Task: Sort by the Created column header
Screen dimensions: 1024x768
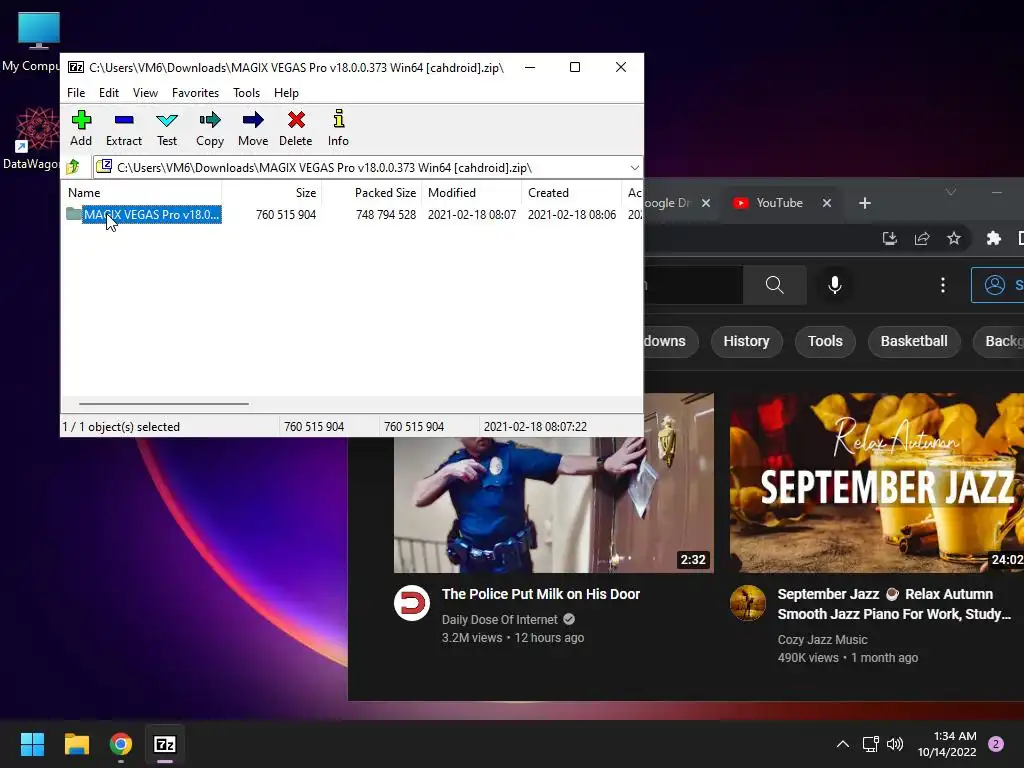Action: [x=571, y=193]
